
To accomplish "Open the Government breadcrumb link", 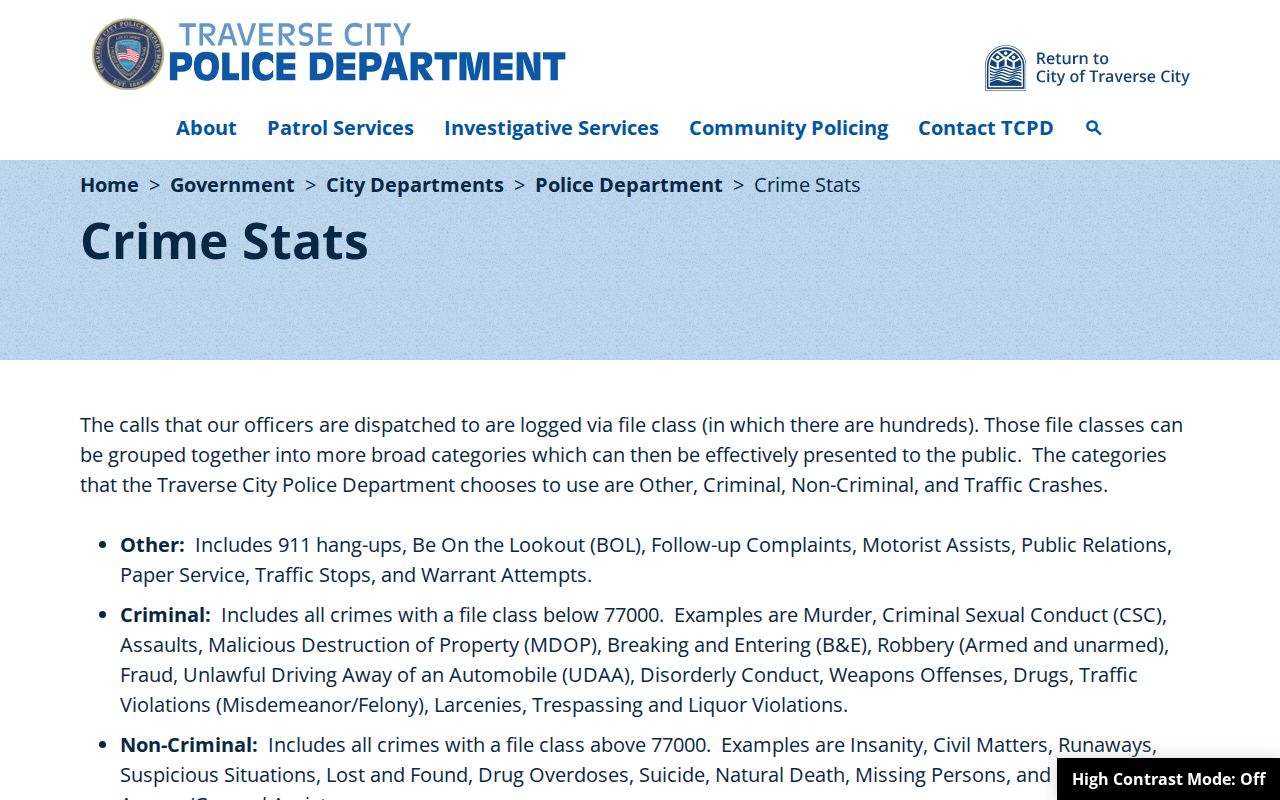I will pos(232,185).
